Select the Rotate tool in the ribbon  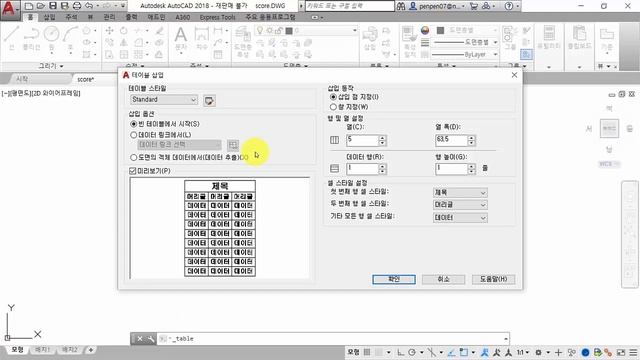pos(124,31)
